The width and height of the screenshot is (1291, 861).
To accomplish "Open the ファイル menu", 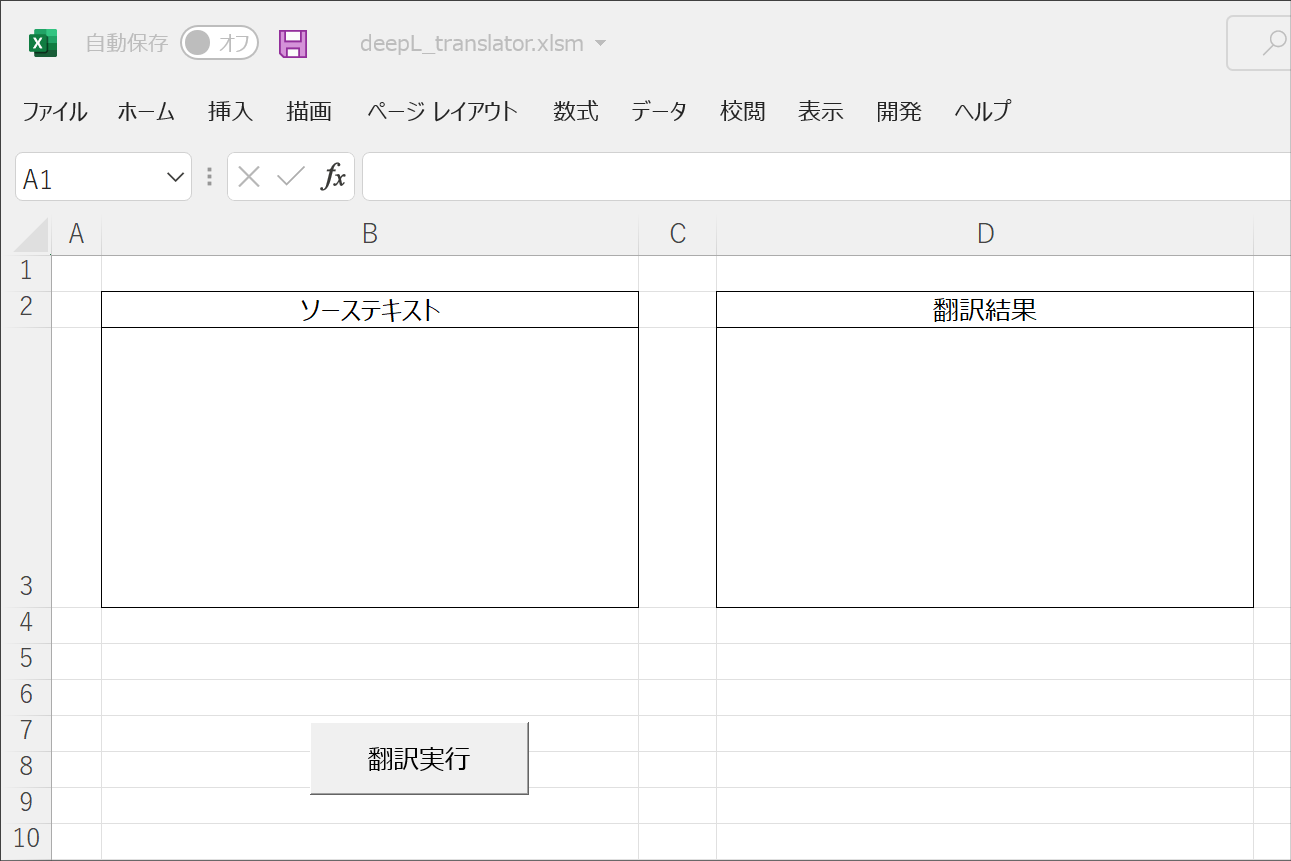I will click(54, 112).
